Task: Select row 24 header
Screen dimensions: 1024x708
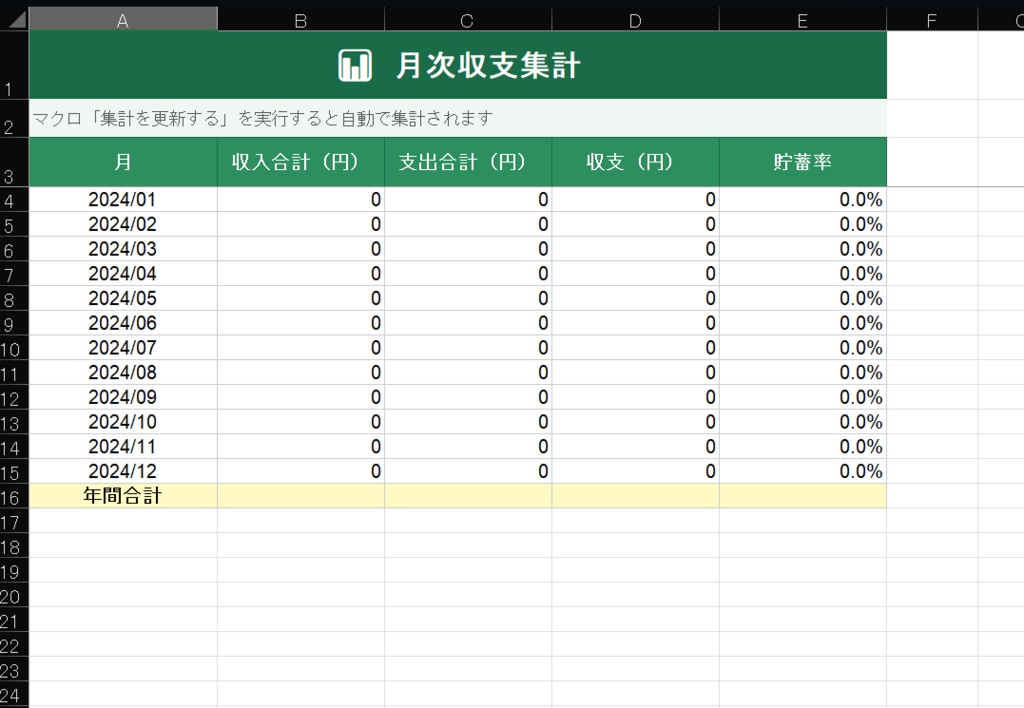Action: pyautogui.click(x=14, y=694)
